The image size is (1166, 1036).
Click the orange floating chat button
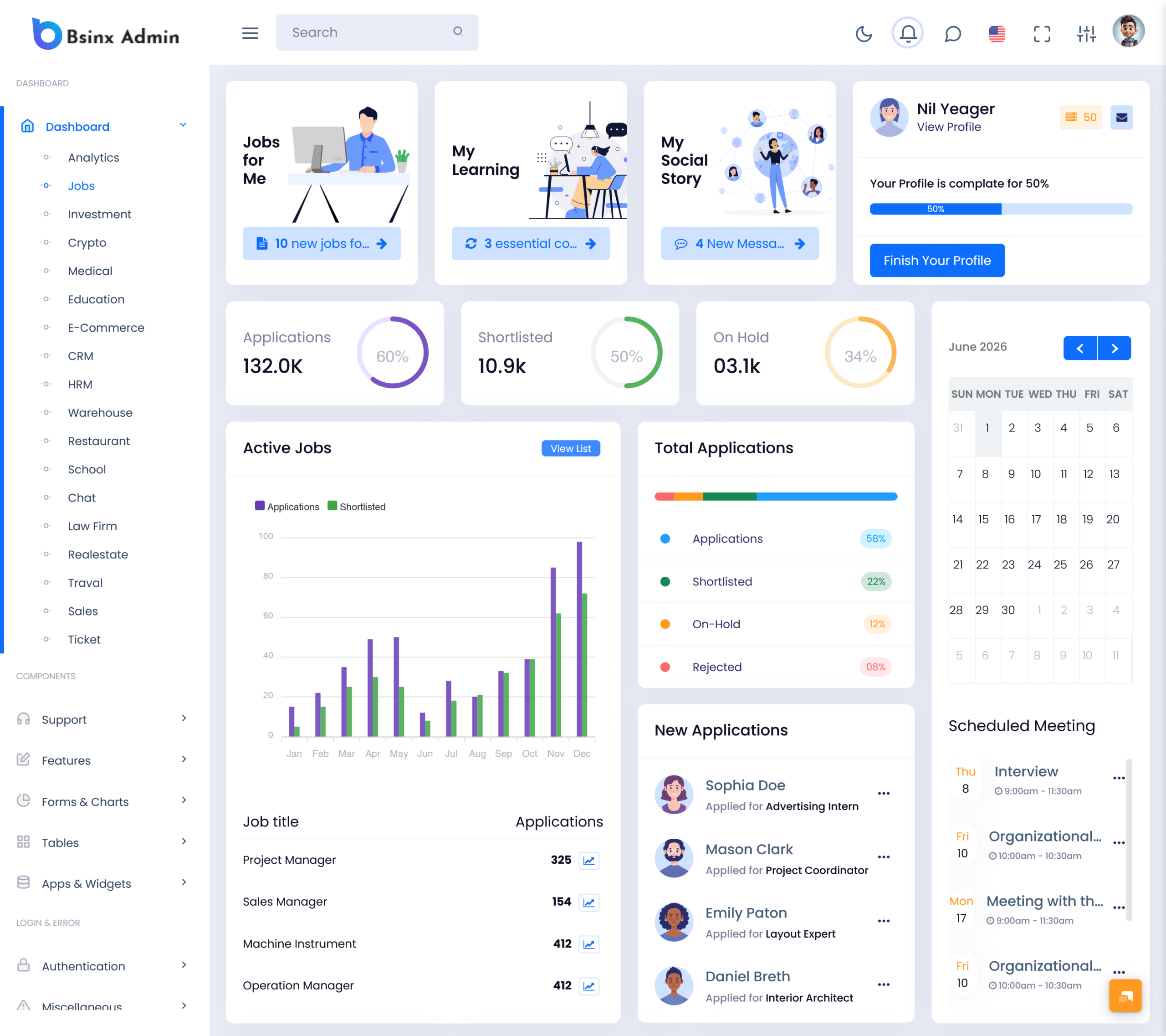[x=1125, y=996]
